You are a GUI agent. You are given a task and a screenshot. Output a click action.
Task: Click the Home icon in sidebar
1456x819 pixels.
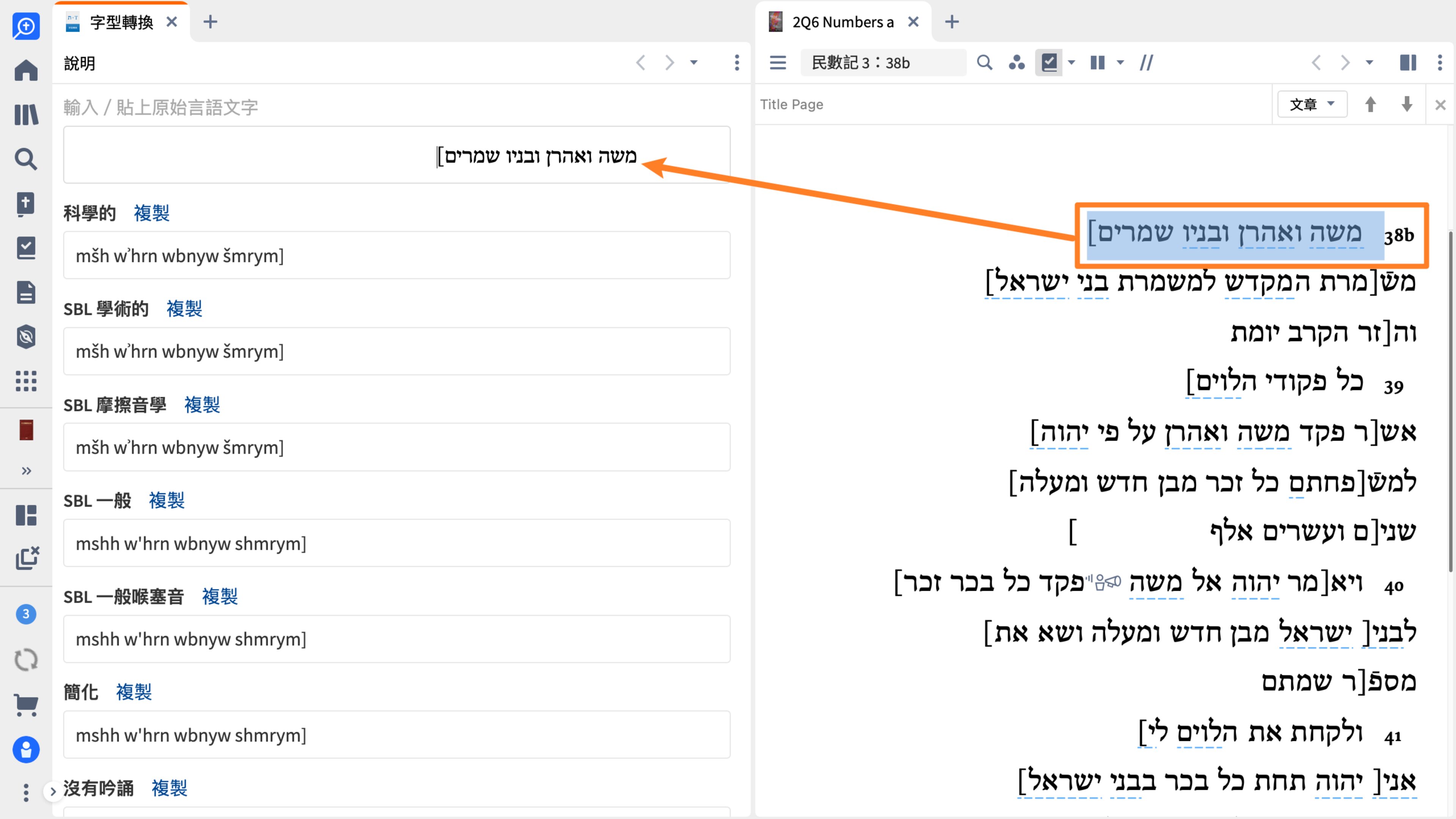tap(26, 71)
